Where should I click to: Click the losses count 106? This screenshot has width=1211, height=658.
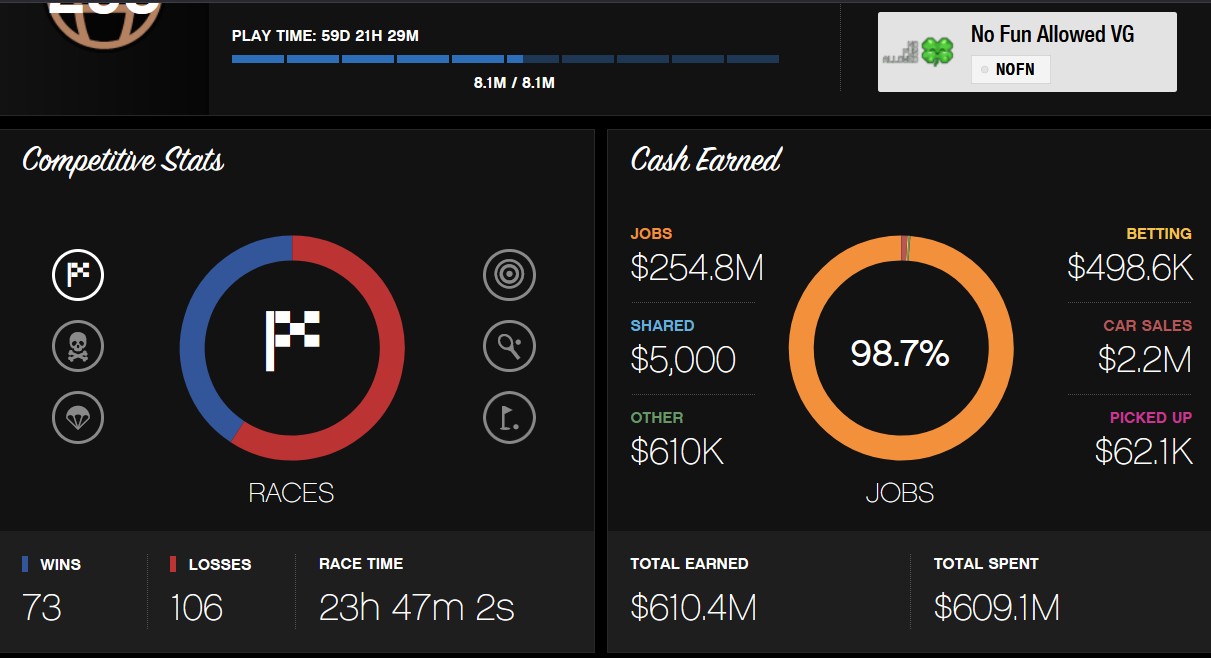point(197,607)
